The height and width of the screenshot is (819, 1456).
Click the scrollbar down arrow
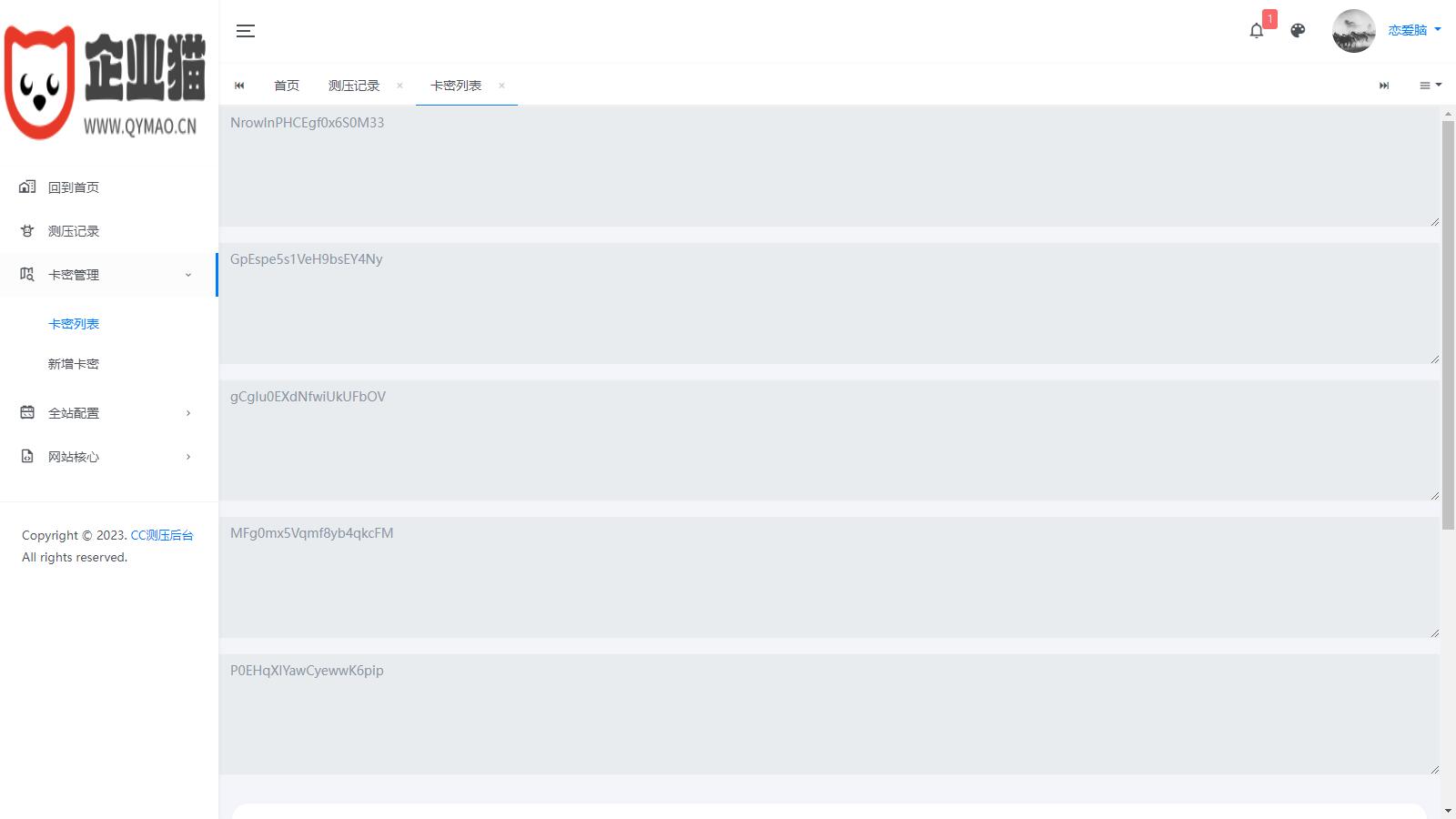tap(1448, 811)
